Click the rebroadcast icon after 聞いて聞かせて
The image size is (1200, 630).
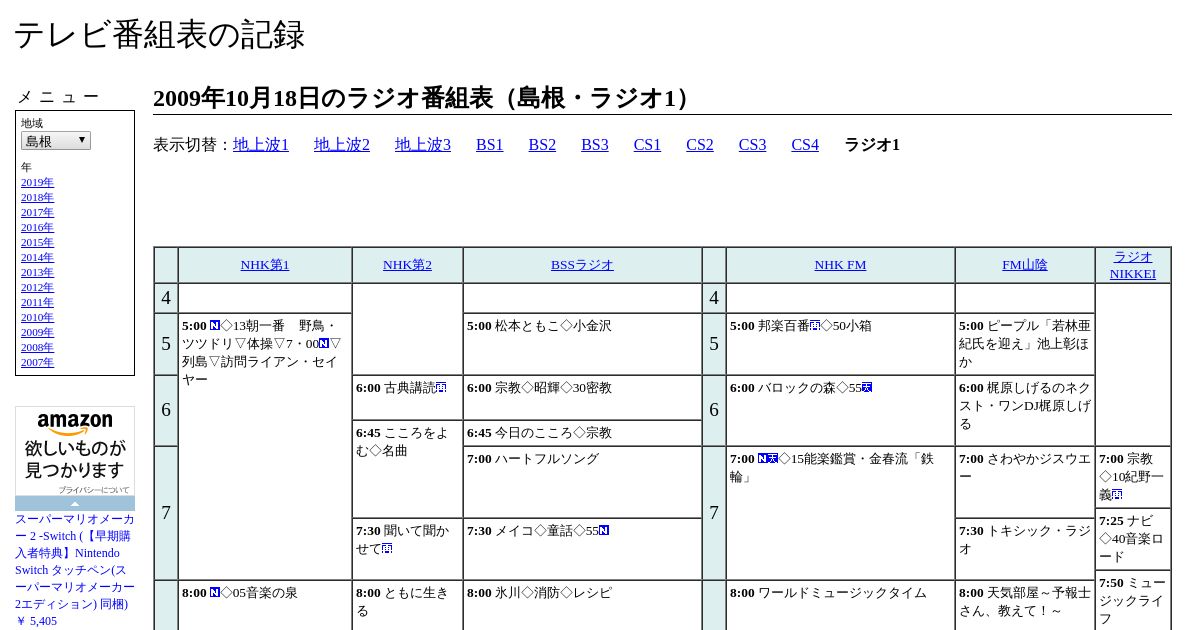pos(387,549)
